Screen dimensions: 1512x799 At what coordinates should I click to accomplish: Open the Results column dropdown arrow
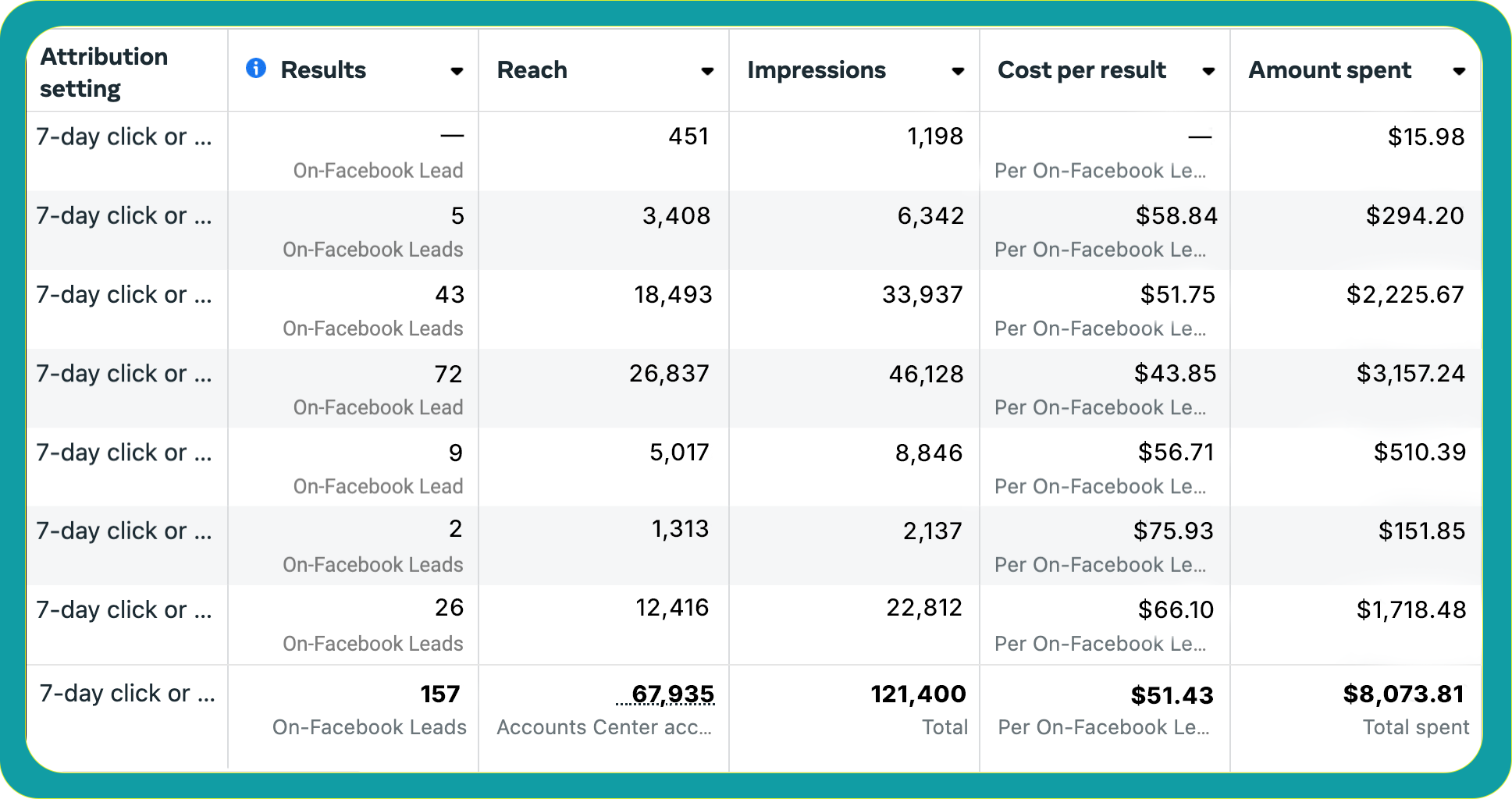(x=457, y=71)
